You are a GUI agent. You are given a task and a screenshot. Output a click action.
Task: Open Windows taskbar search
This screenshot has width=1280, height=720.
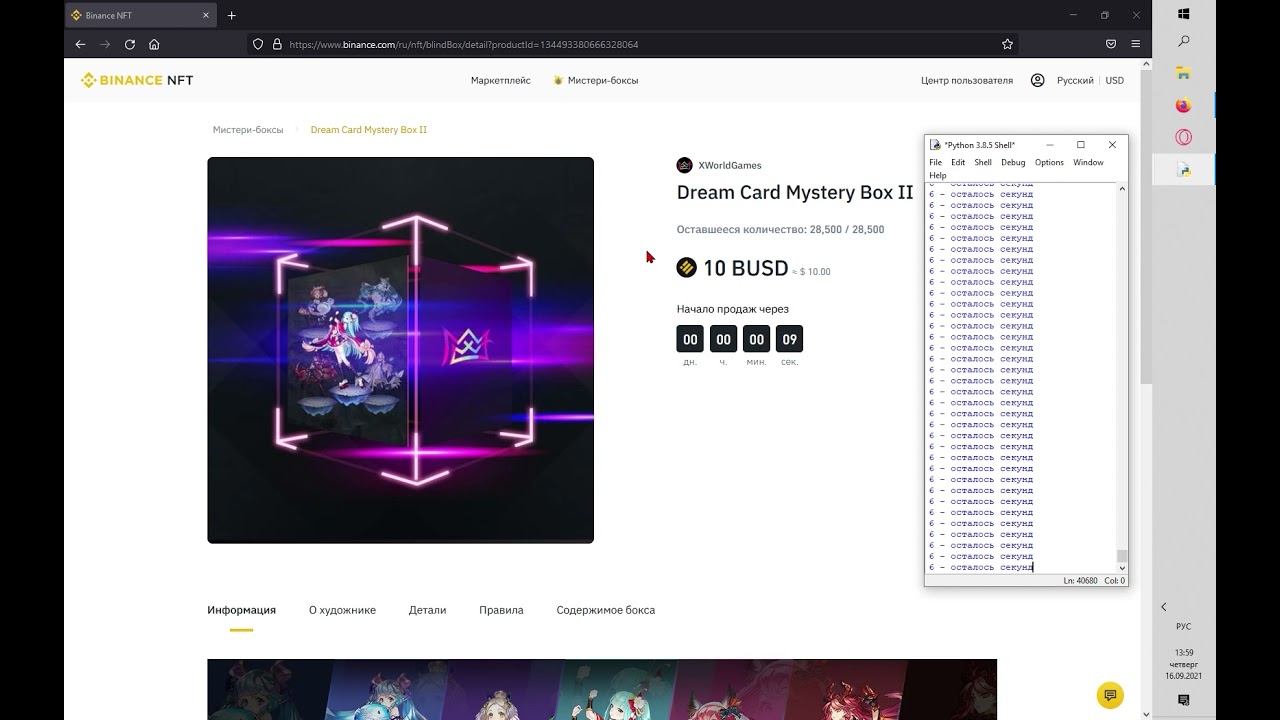pos(1184,42)
